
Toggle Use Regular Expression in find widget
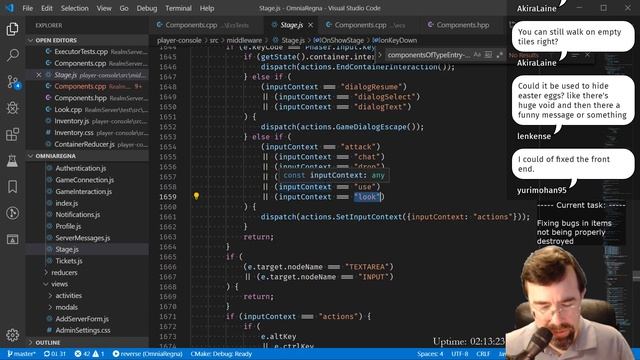tap(500, 55)
